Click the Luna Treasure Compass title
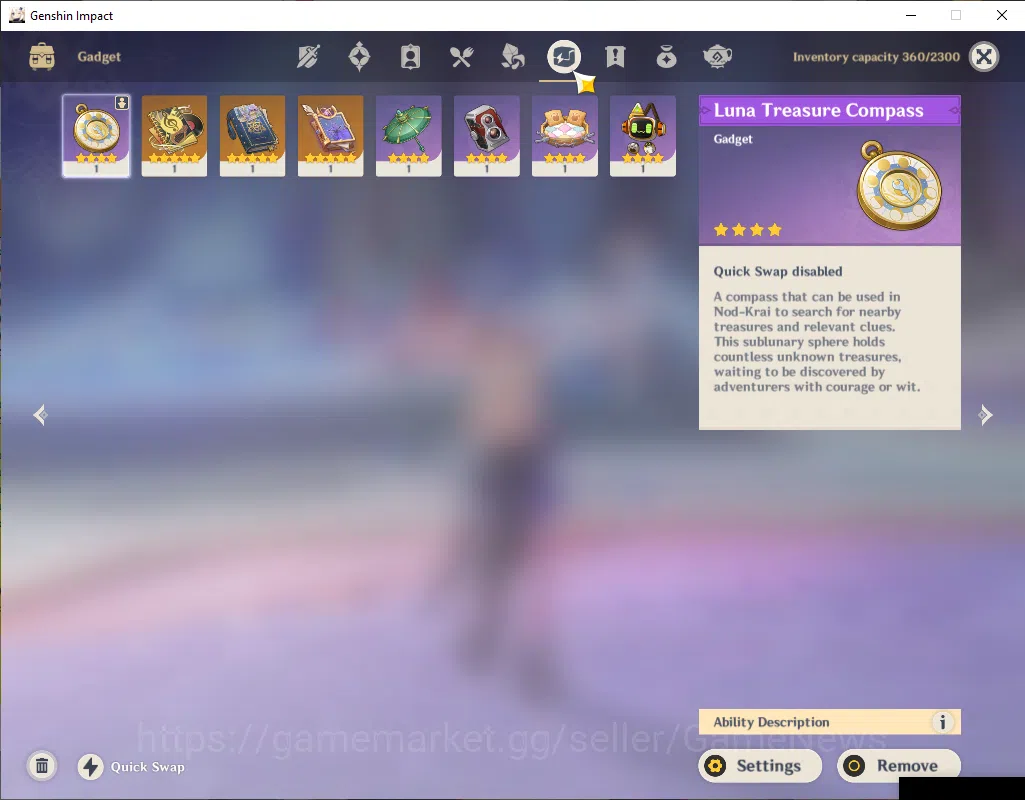The width and height of the screenshot is (1025, 800). pyautogui.click(x=818, y=110)
